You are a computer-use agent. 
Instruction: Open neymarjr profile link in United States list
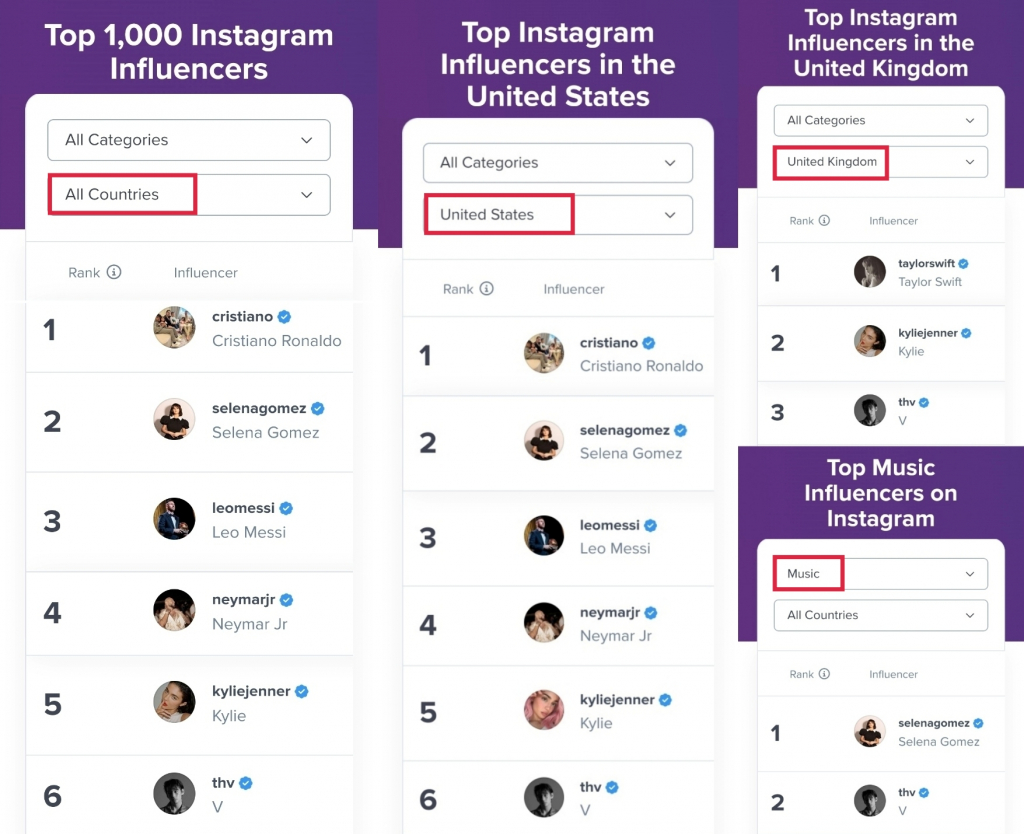tap(610, 613)
